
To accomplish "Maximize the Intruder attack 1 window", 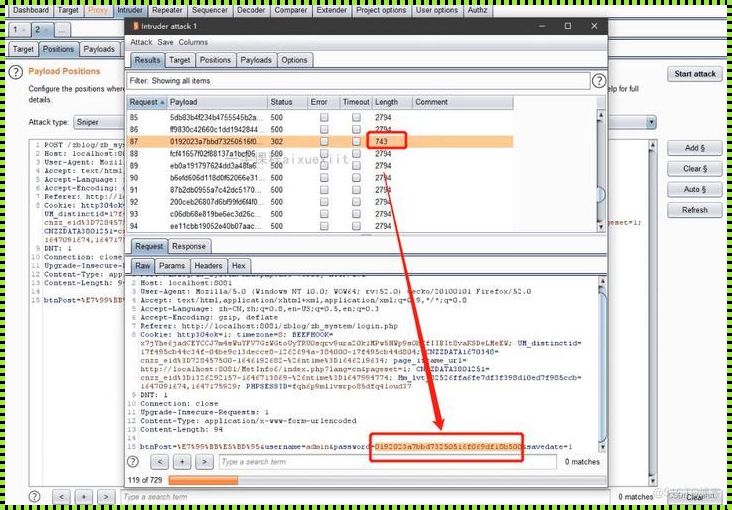I will (568, 26).
